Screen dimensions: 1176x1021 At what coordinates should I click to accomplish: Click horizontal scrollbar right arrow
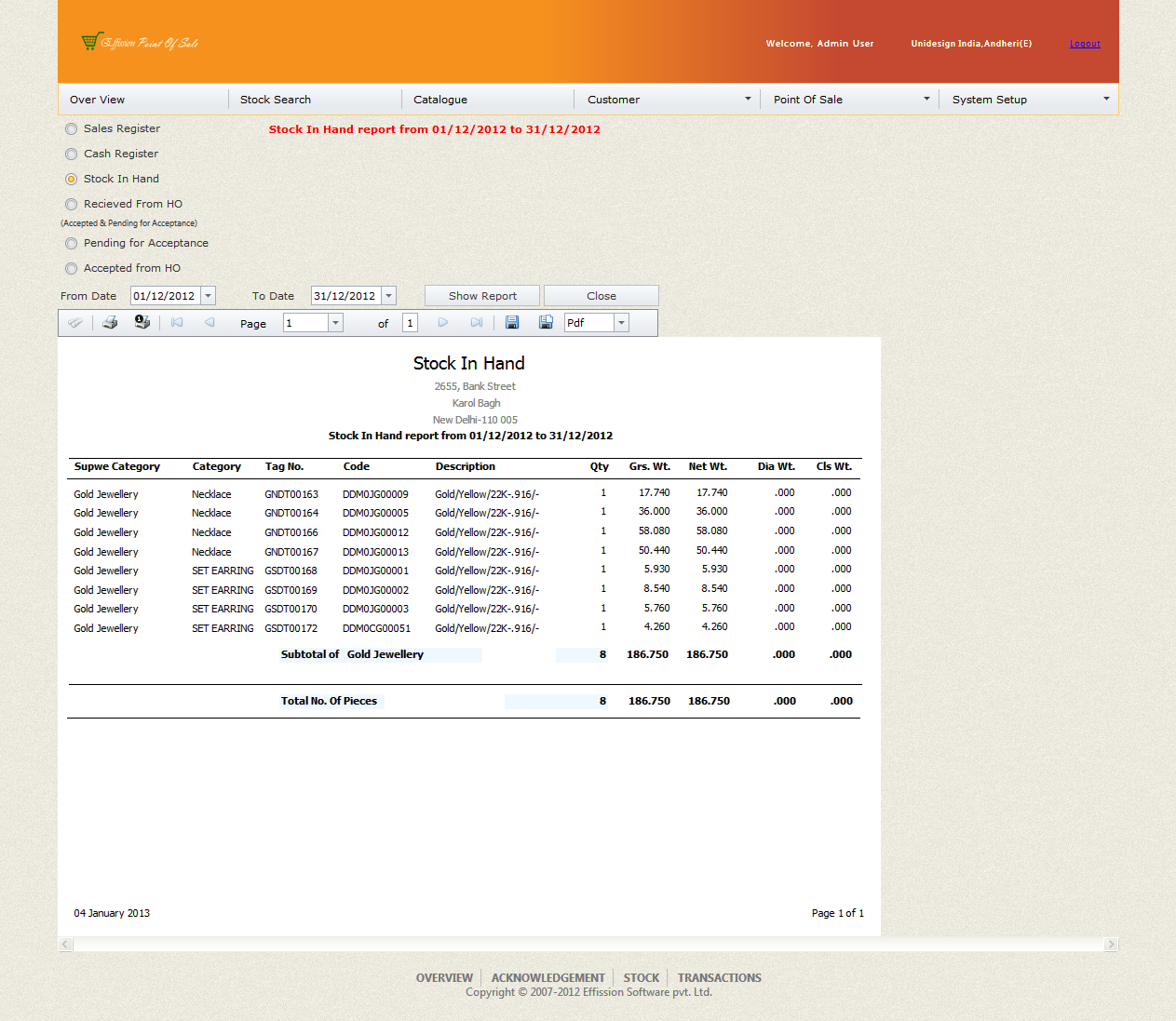point(1111,945)
